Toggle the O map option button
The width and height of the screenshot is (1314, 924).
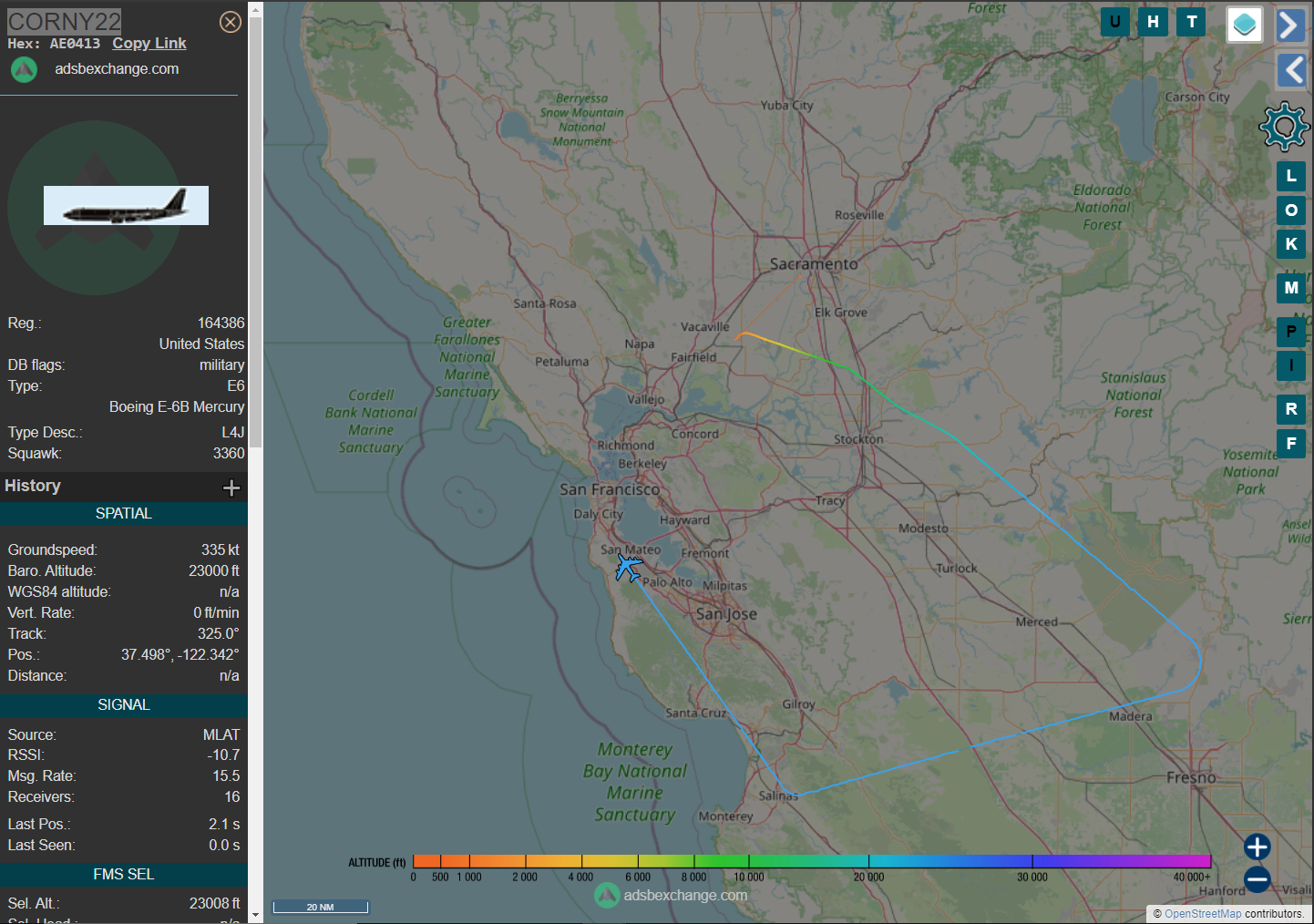[1291, 210]
